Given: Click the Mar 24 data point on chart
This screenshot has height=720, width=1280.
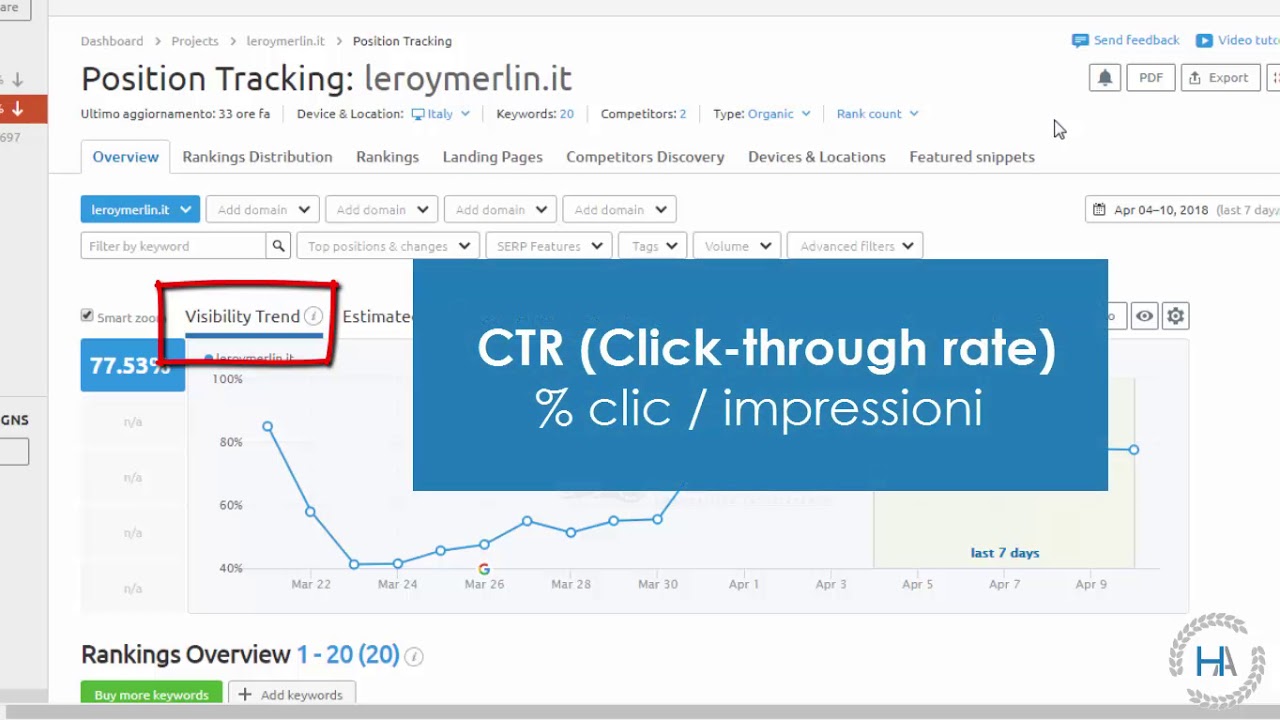Looking at the screenshot, I should pos(398,564).
